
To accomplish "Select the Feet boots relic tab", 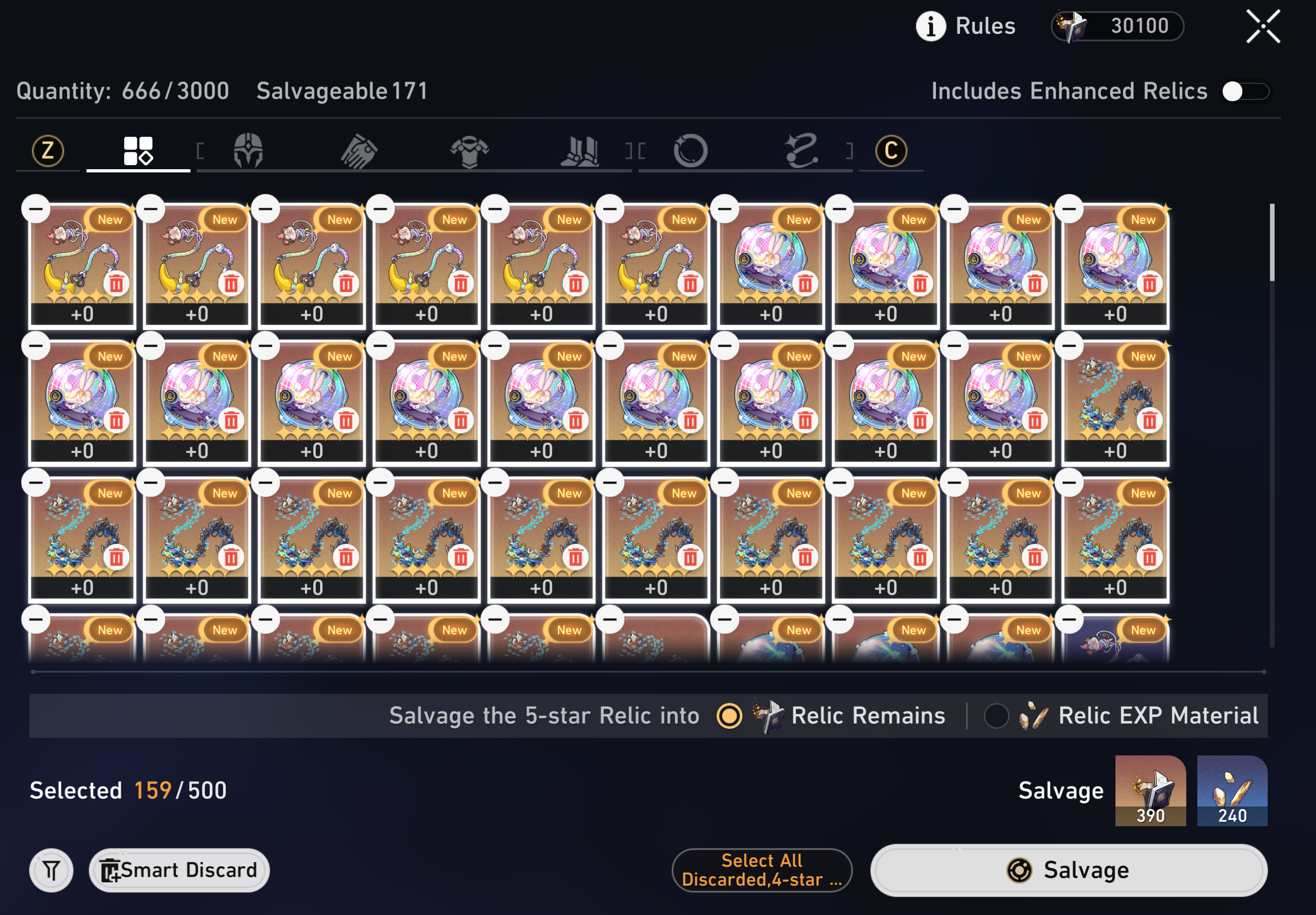I will pyautogui.click(x=580, y=151).
